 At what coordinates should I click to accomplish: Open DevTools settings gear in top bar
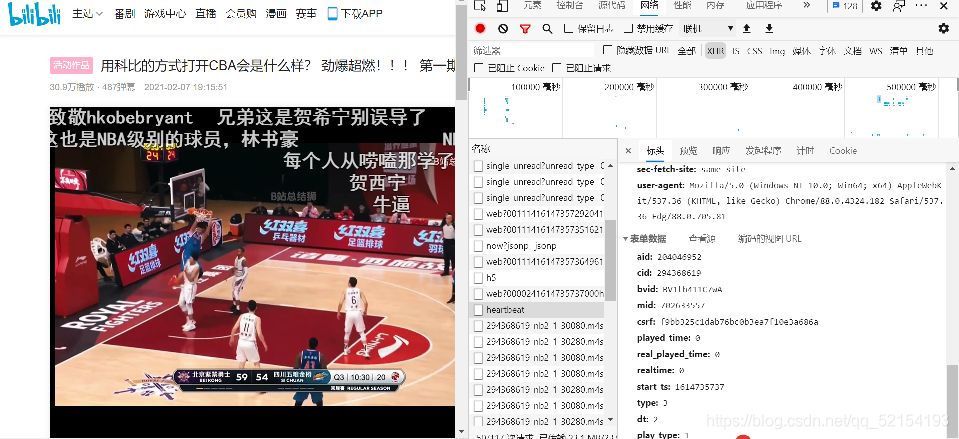(876, 6)
